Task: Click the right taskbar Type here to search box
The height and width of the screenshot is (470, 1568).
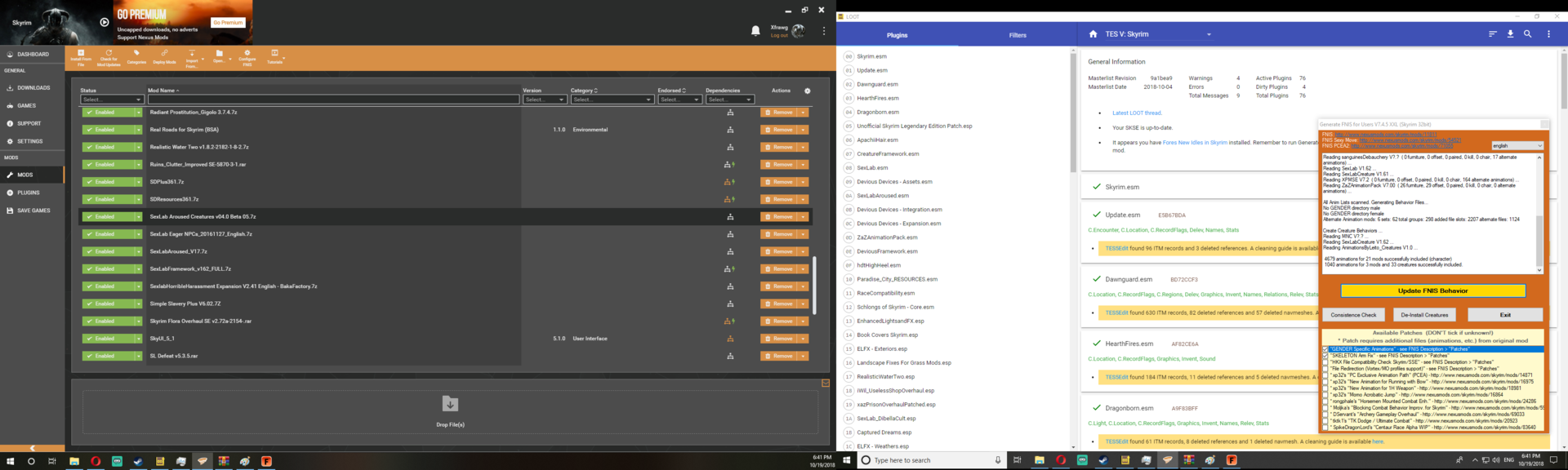Action: (x=932, y=460)
